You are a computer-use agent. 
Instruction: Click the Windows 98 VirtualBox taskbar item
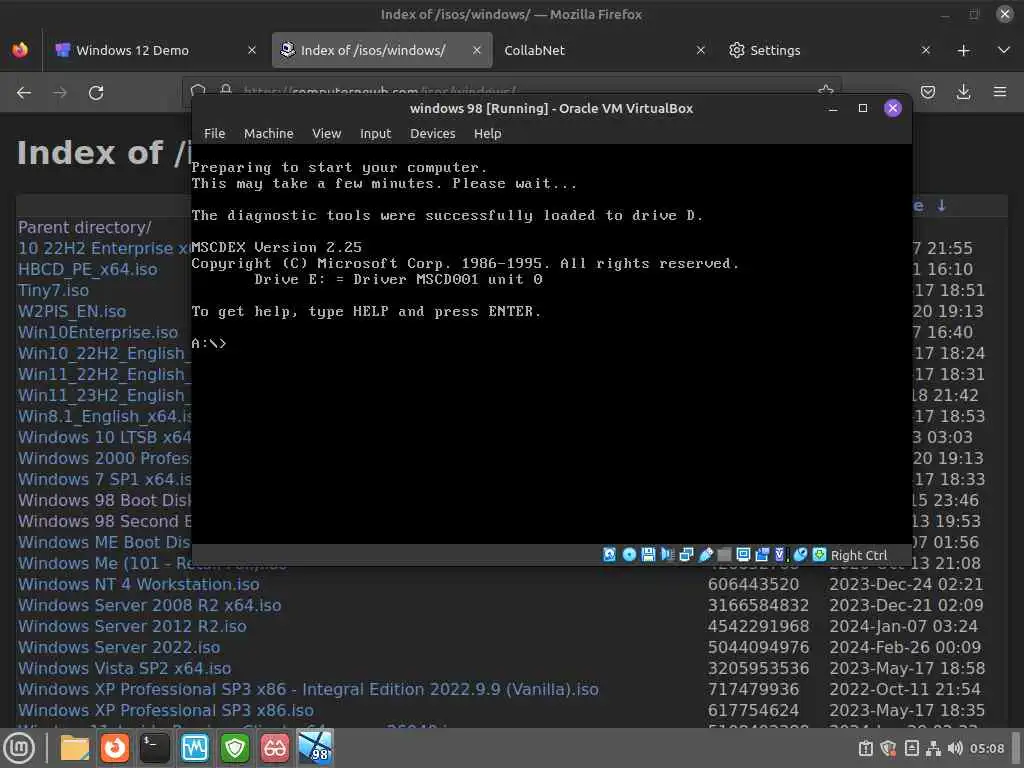coord(315,748)
